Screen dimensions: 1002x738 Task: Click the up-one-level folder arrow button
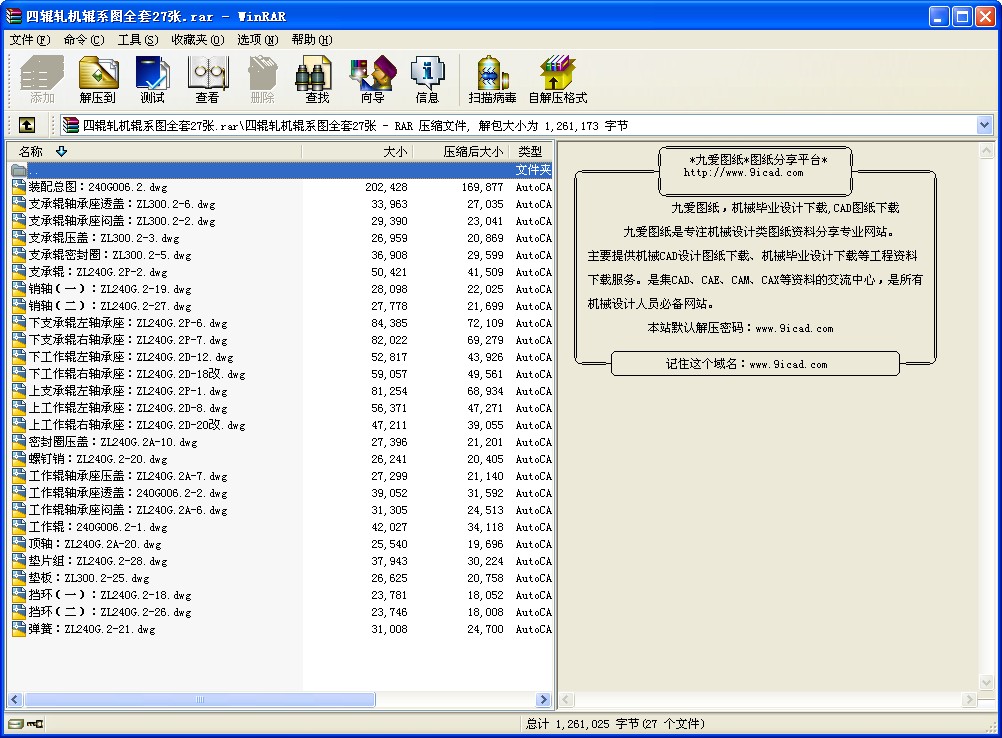coord(27,125)
